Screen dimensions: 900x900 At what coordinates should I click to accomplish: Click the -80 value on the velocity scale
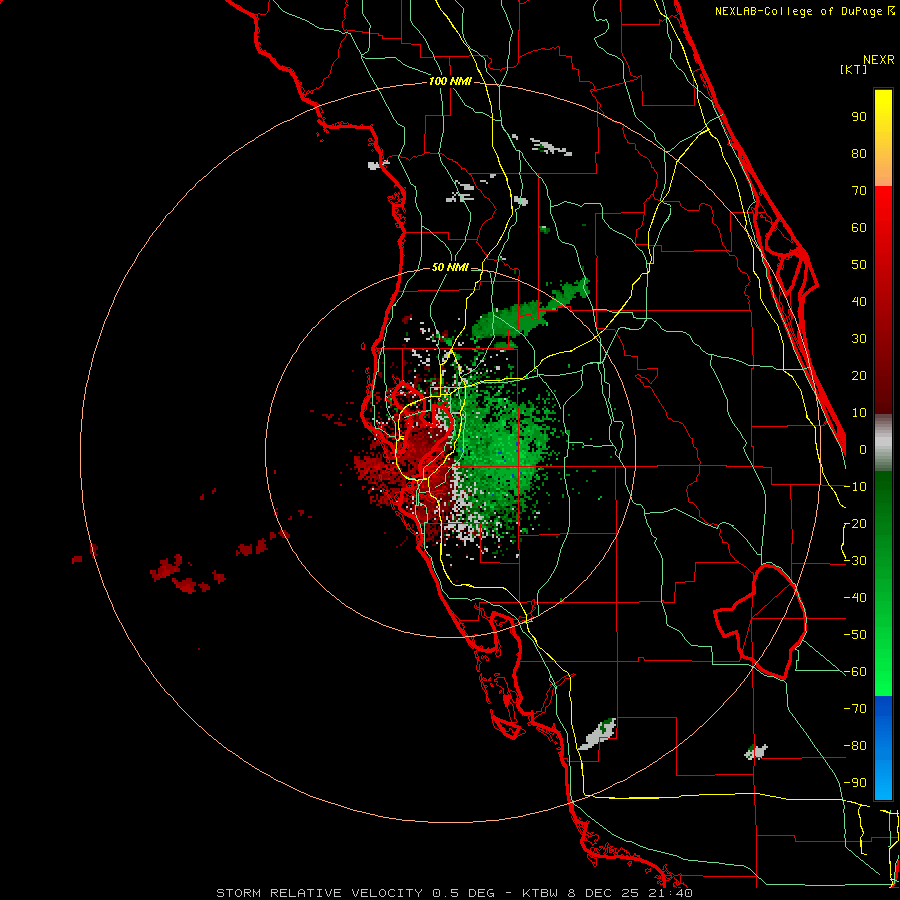coord(855,746)
